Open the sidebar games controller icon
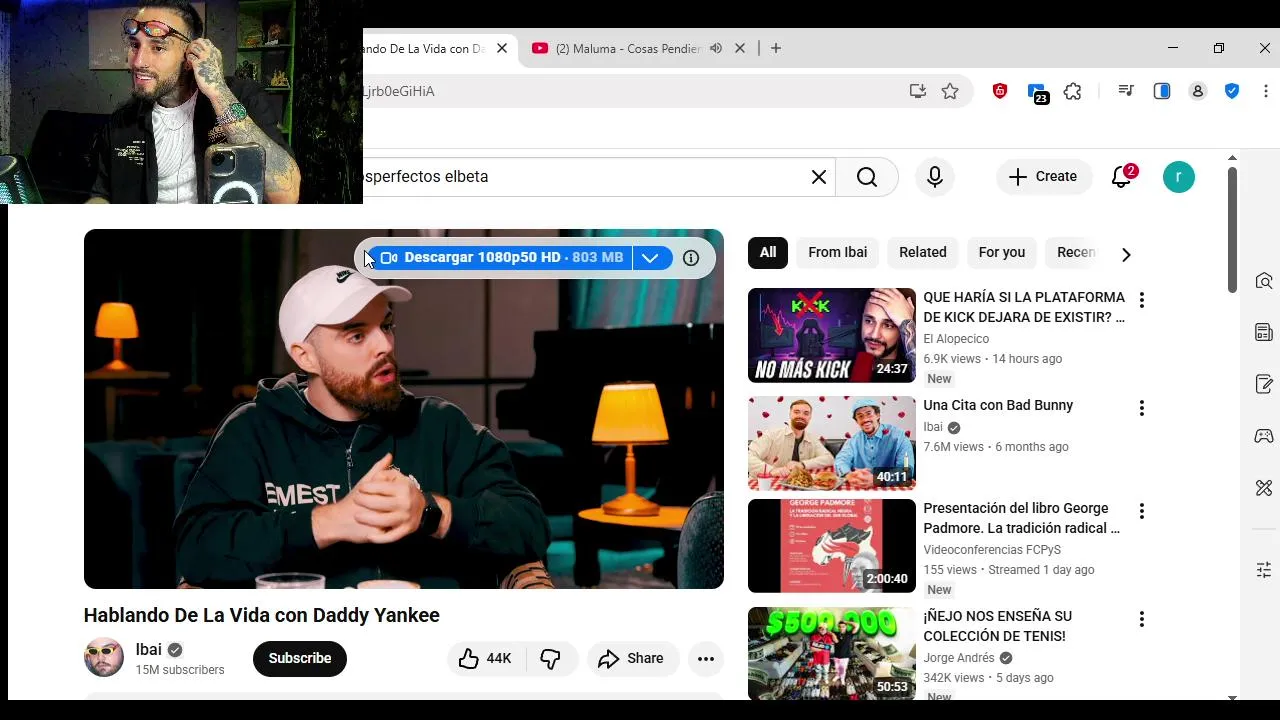This screenshot has height=720, width=1280. pyautogui.click(x=1264, y=436)
